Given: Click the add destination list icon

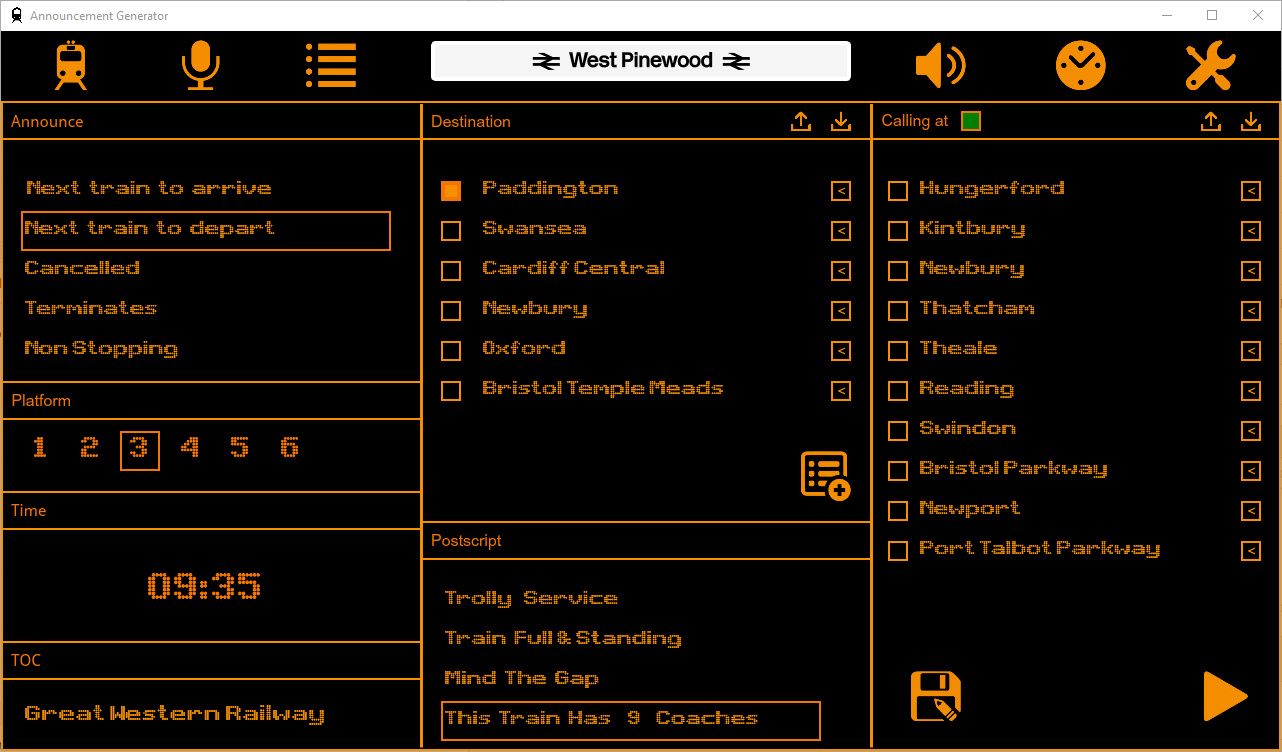Looking at the screenshot, I should tap(826, 476).
